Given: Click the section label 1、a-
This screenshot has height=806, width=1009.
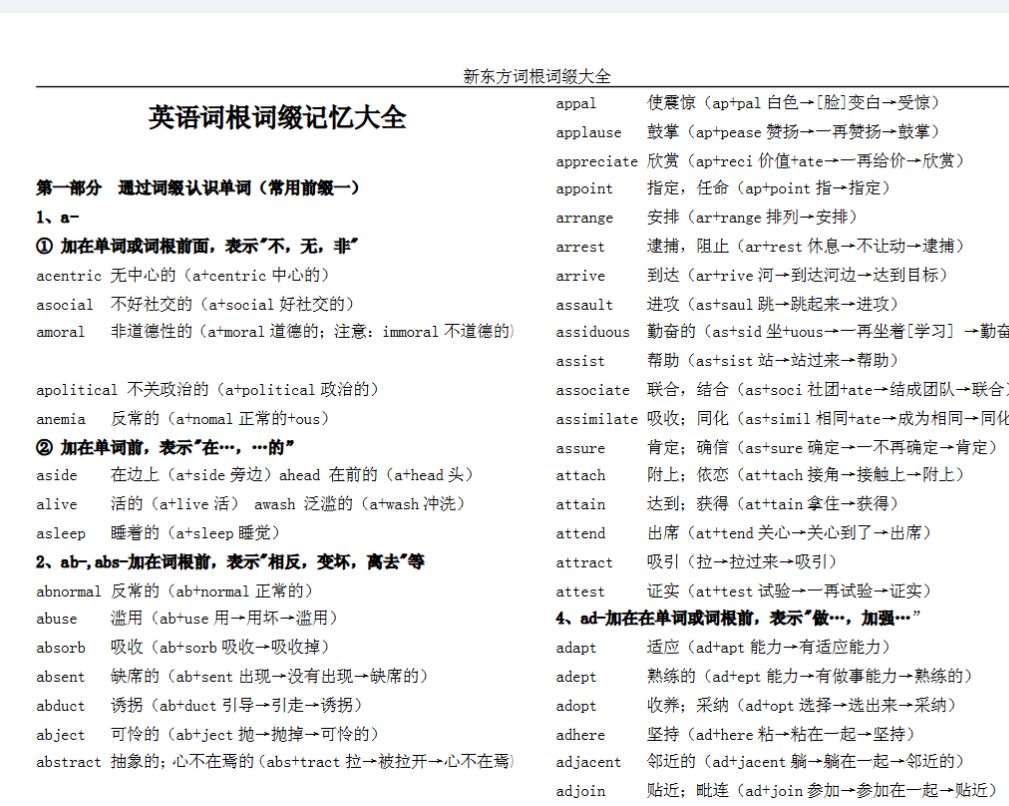Looking at the screenshot, I should 57,217.
